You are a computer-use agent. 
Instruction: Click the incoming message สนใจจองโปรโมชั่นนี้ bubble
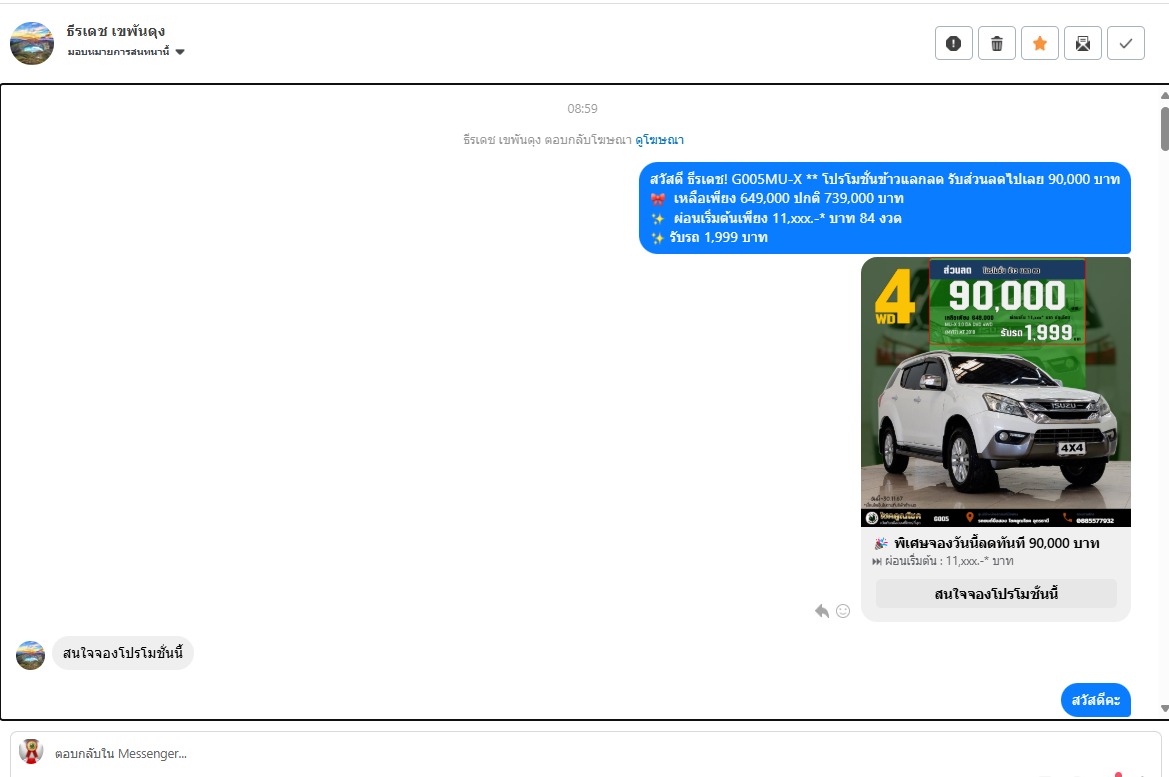coord(123,653)
